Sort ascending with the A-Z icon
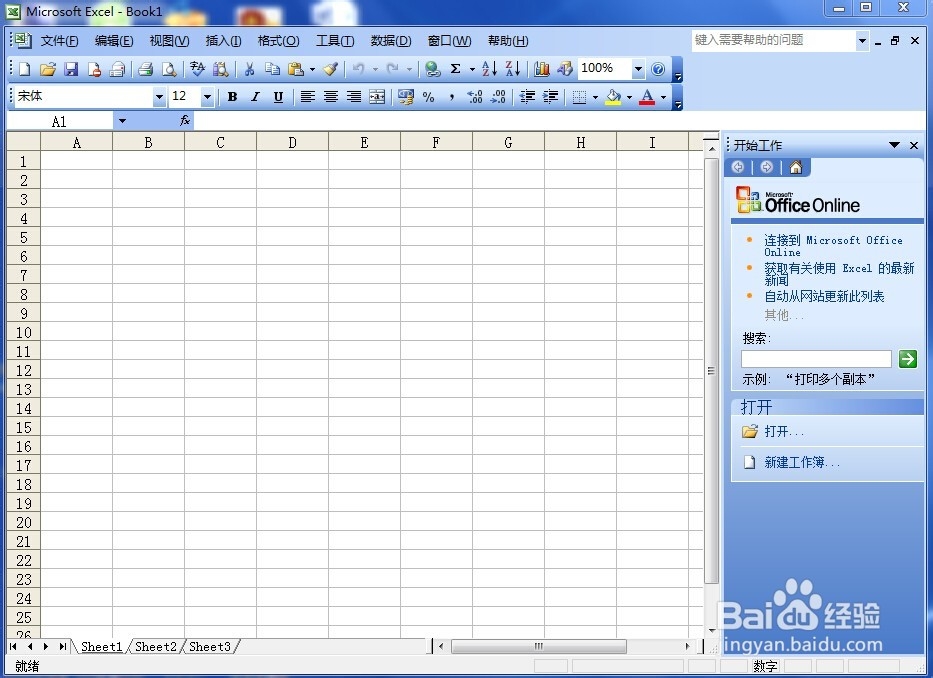Screen dimensions: 933x678 click(x=489, y=69)
